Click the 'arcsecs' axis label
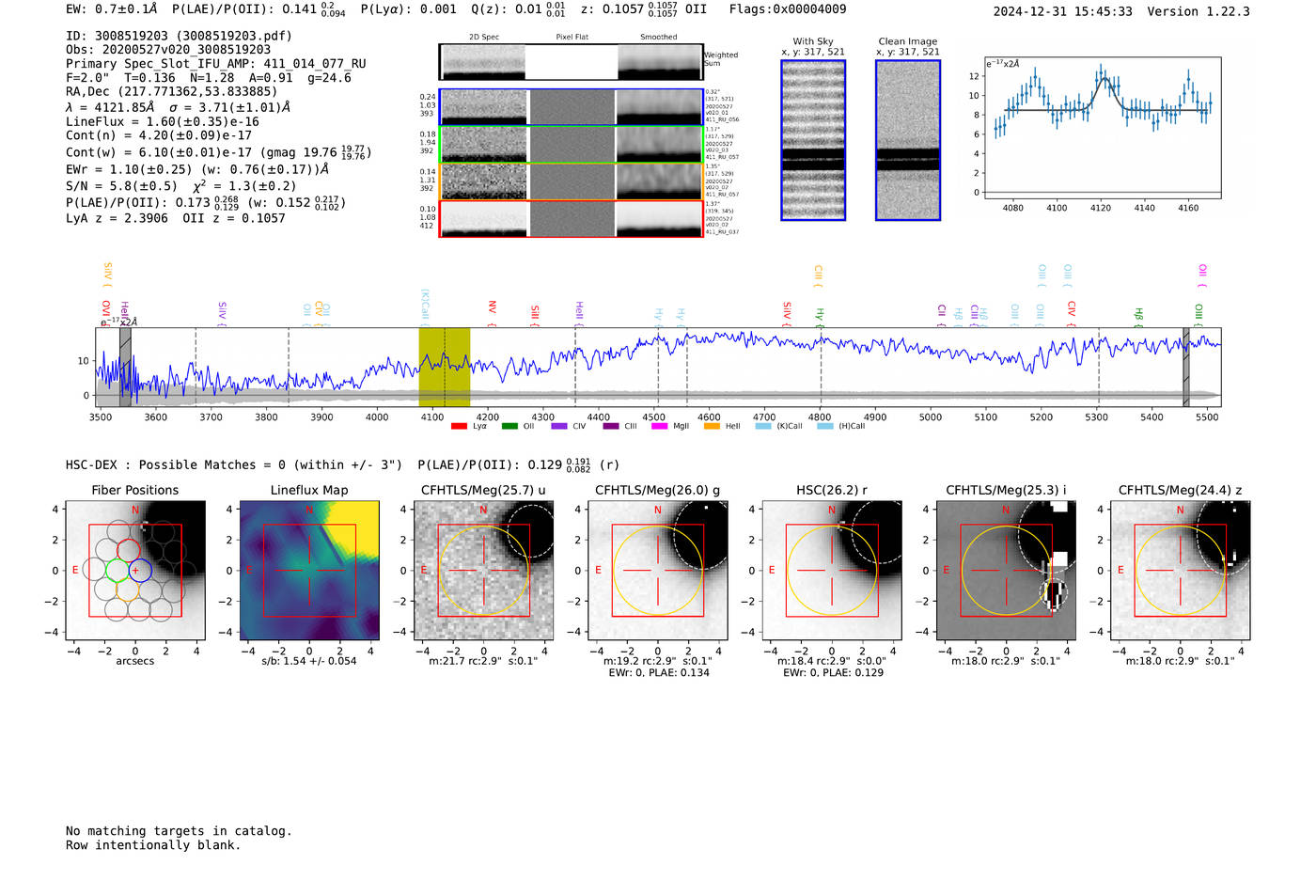This screenshot has height=896, width=1316. tap(135, 661)
